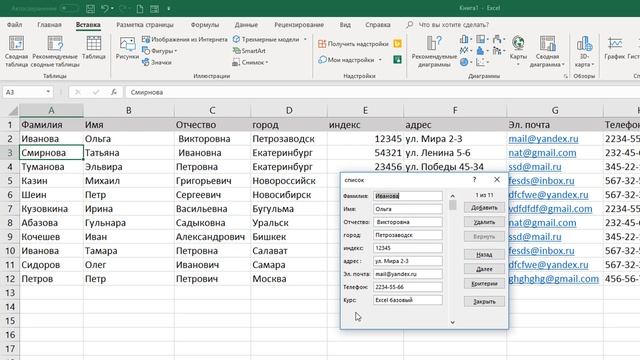Click the Undo arrow in the quick access toolbar

105,9
